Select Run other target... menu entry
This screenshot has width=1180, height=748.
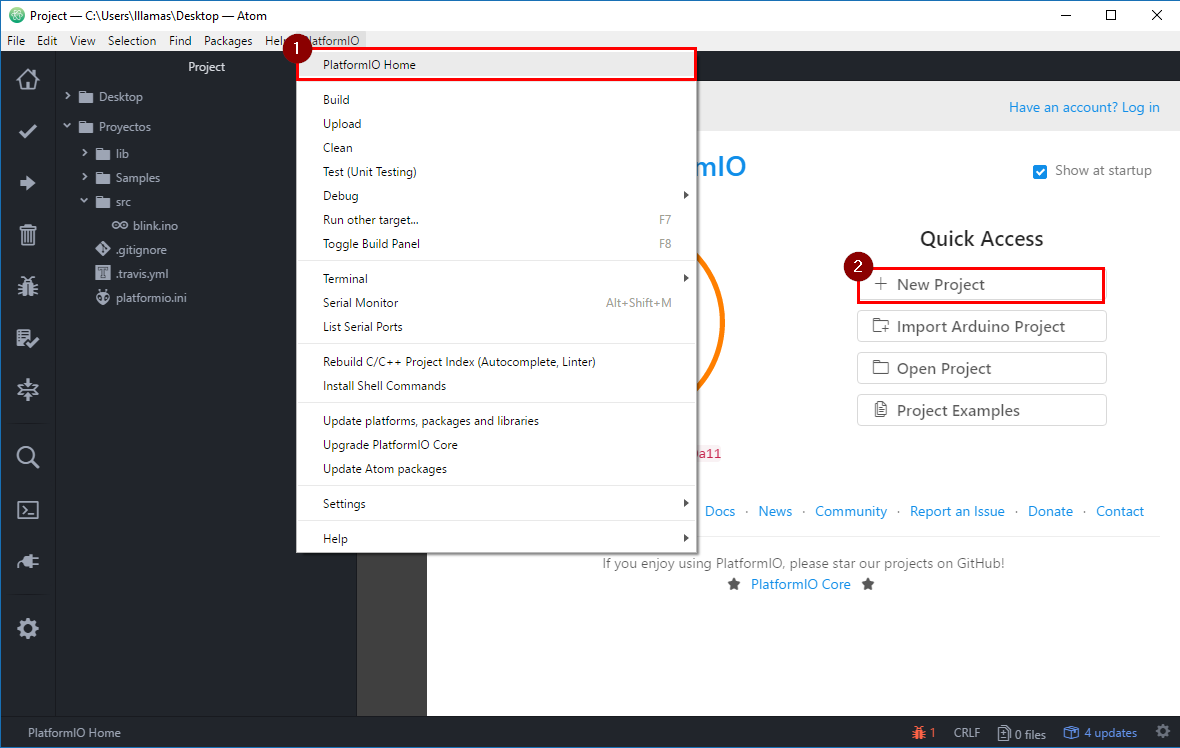pyautogui.click(x=497, y=220)
